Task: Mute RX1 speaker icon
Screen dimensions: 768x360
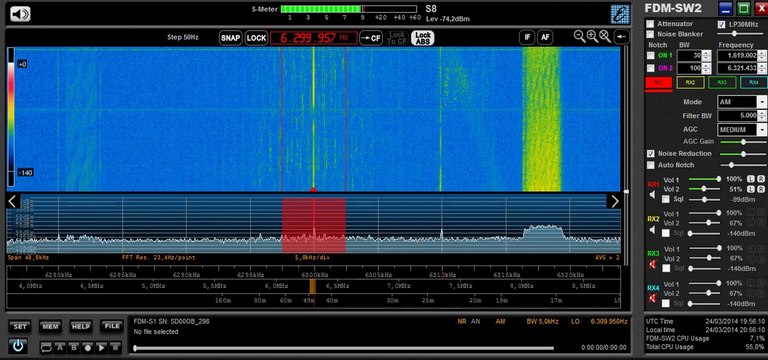Action: click(652, 195)
